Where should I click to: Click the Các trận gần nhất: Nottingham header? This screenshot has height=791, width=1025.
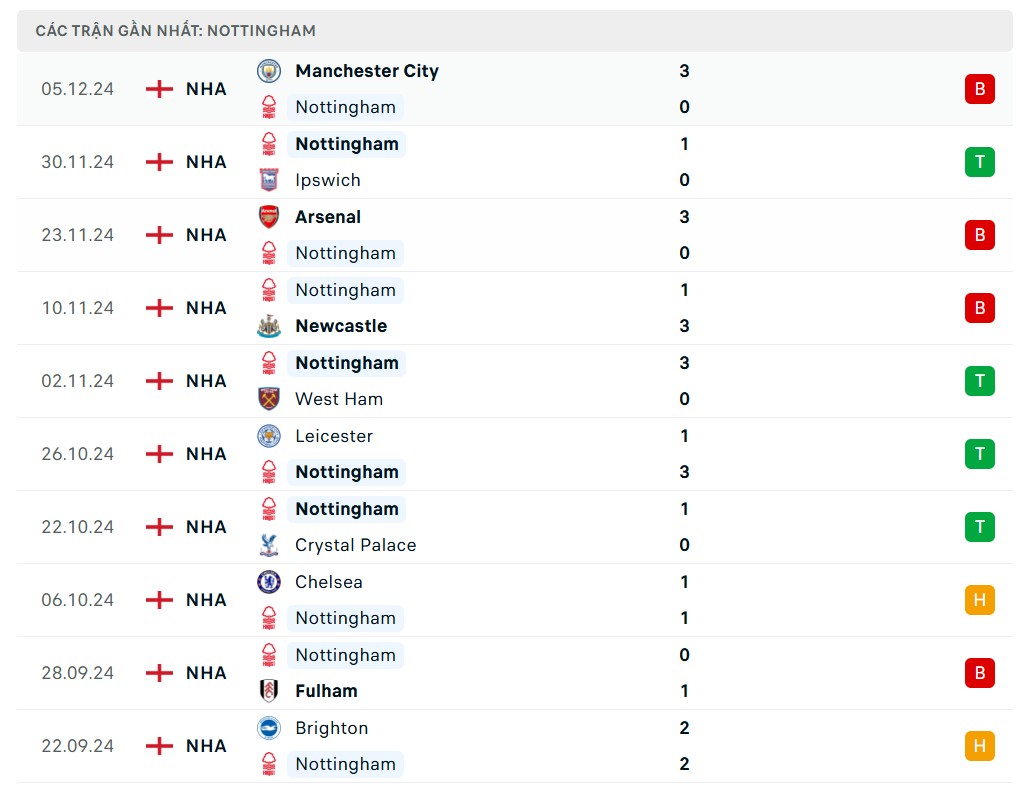(x=175, y=31)
